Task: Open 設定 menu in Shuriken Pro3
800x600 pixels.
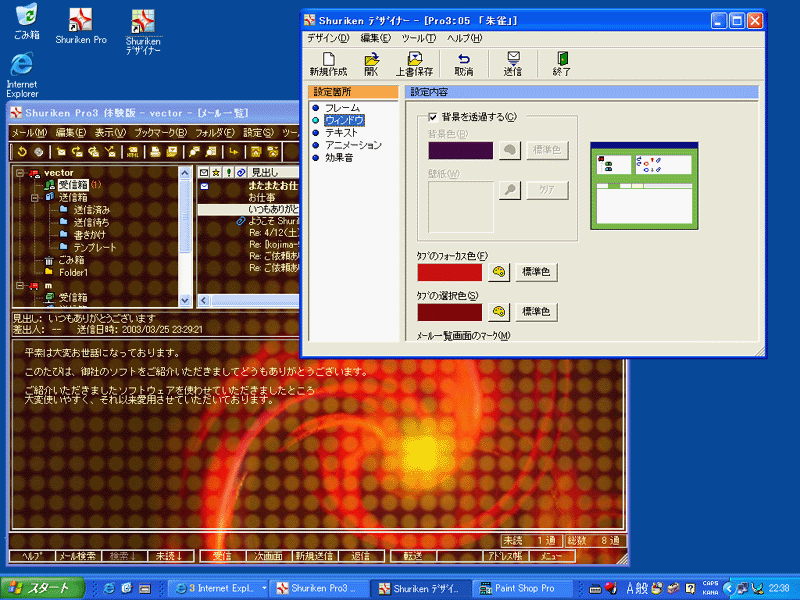Action: (258, 133)
